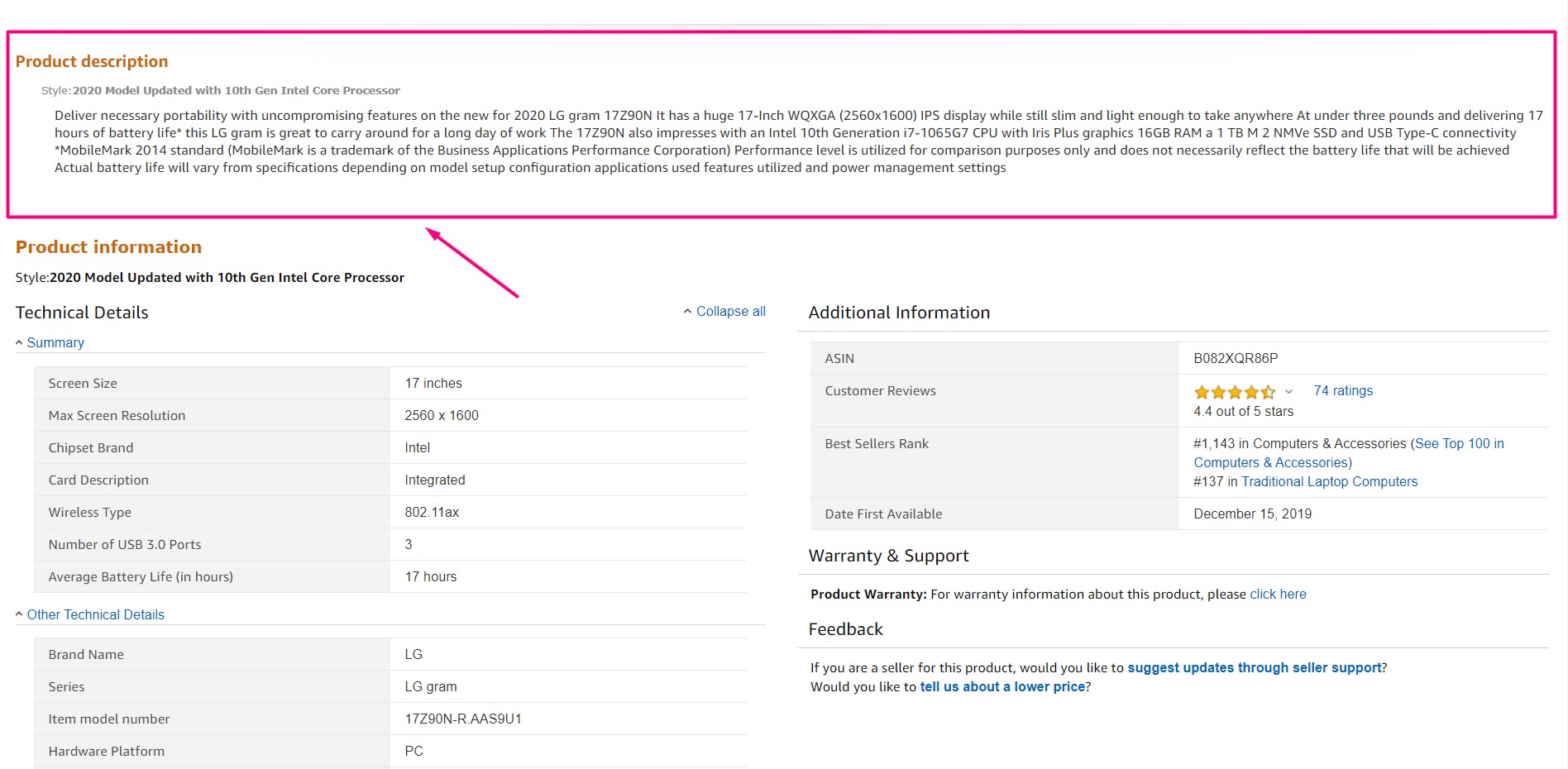Select the 'December 15, 2019' date
Viewport: 1568px width, 769px height.
[1252, 513]
